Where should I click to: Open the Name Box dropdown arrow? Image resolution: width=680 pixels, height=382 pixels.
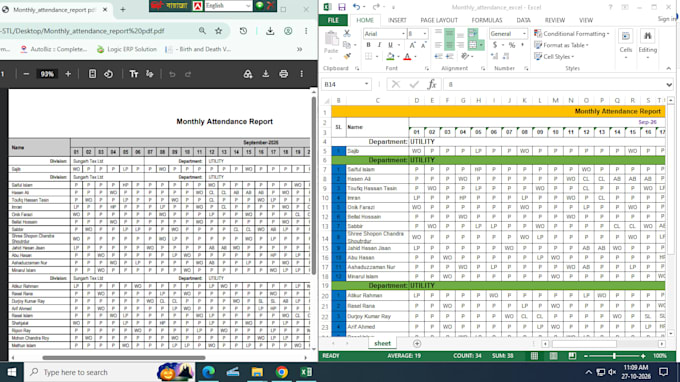[x=366, y=84]
